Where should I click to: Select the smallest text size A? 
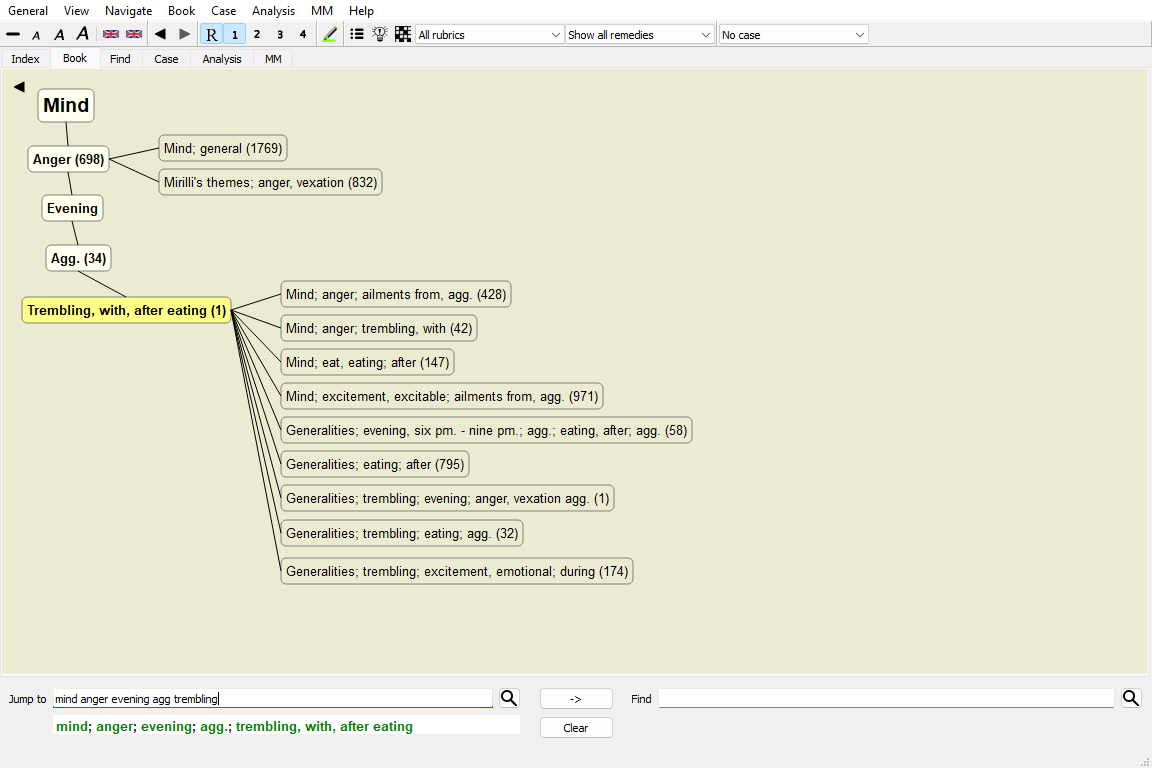pos(36,35)
